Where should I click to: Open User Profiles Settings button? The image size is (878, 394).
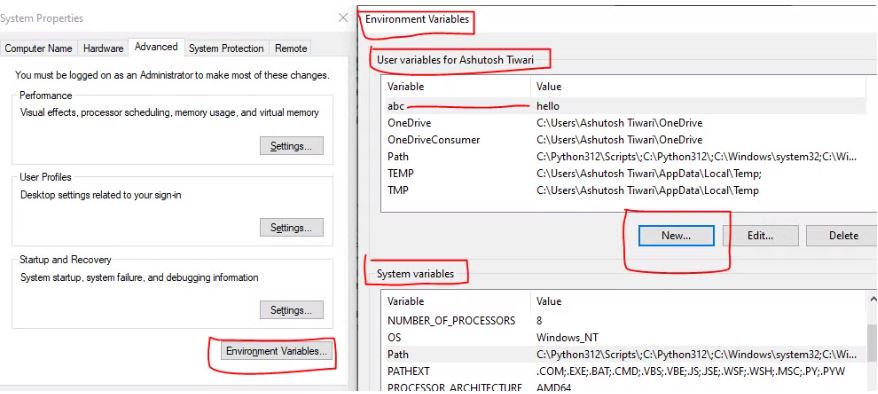[291, 228]
